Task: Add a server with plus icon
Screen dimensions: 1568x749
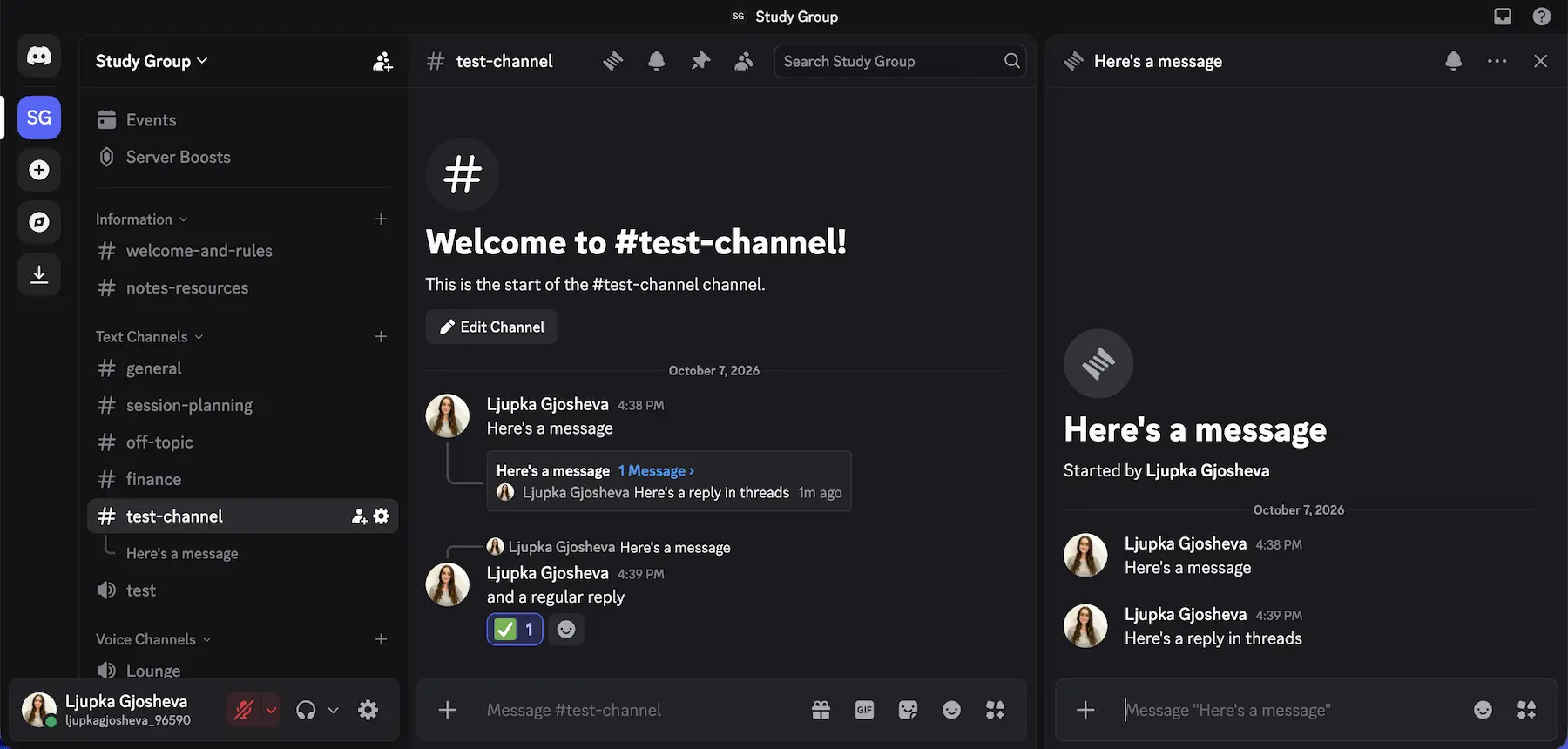Action: [x=39, y=170]
